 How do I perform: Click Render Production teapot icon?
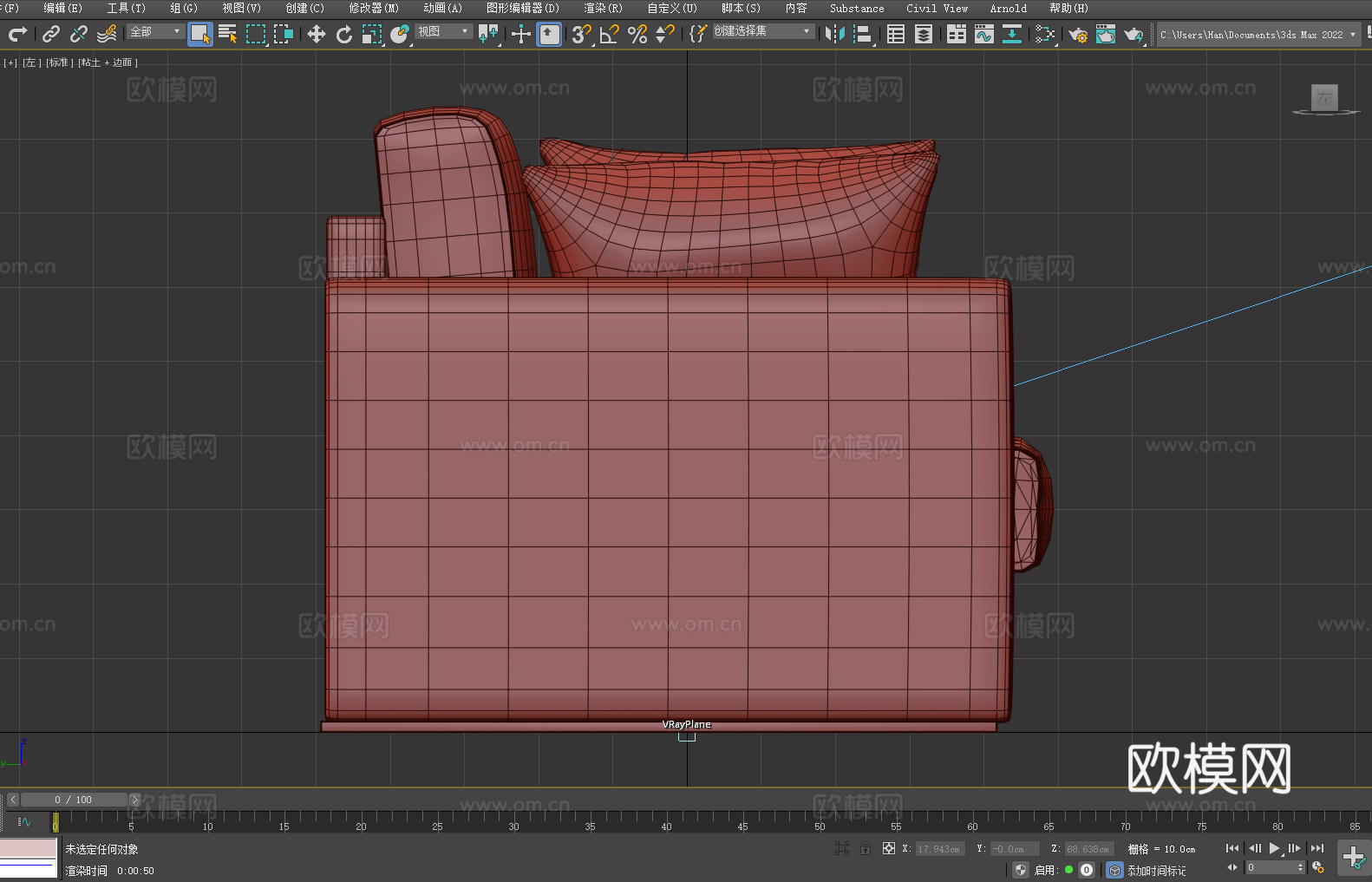click(1134, 34)
